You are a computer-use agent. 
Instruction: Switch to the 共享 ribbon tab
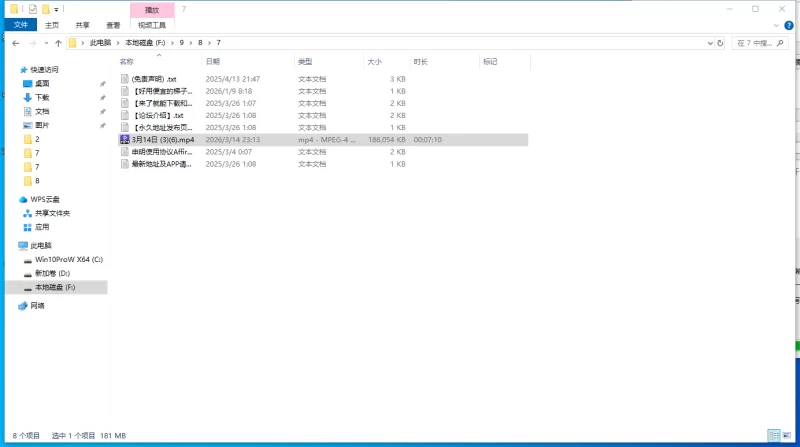(x=83, y=26)
